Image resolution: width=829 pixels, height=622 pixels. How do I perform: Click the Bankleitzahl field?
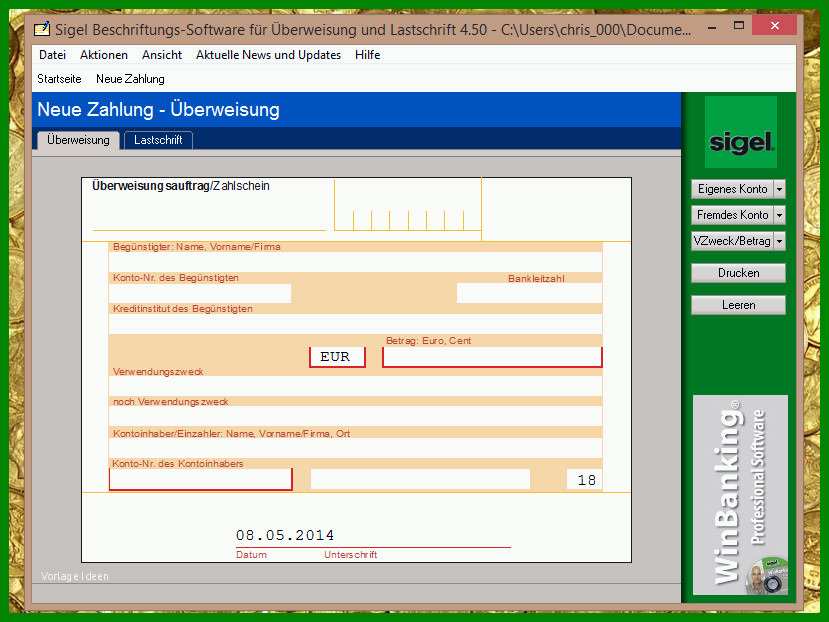tap(529, 293)
